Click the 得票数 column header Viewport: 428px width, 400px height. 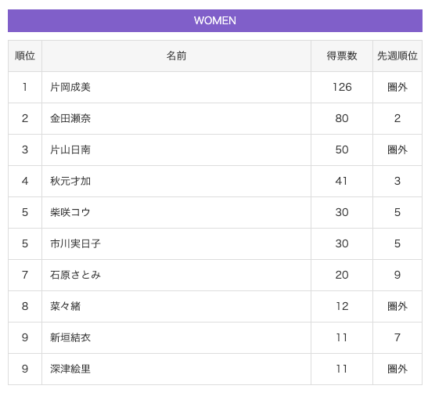click(342, 56)
